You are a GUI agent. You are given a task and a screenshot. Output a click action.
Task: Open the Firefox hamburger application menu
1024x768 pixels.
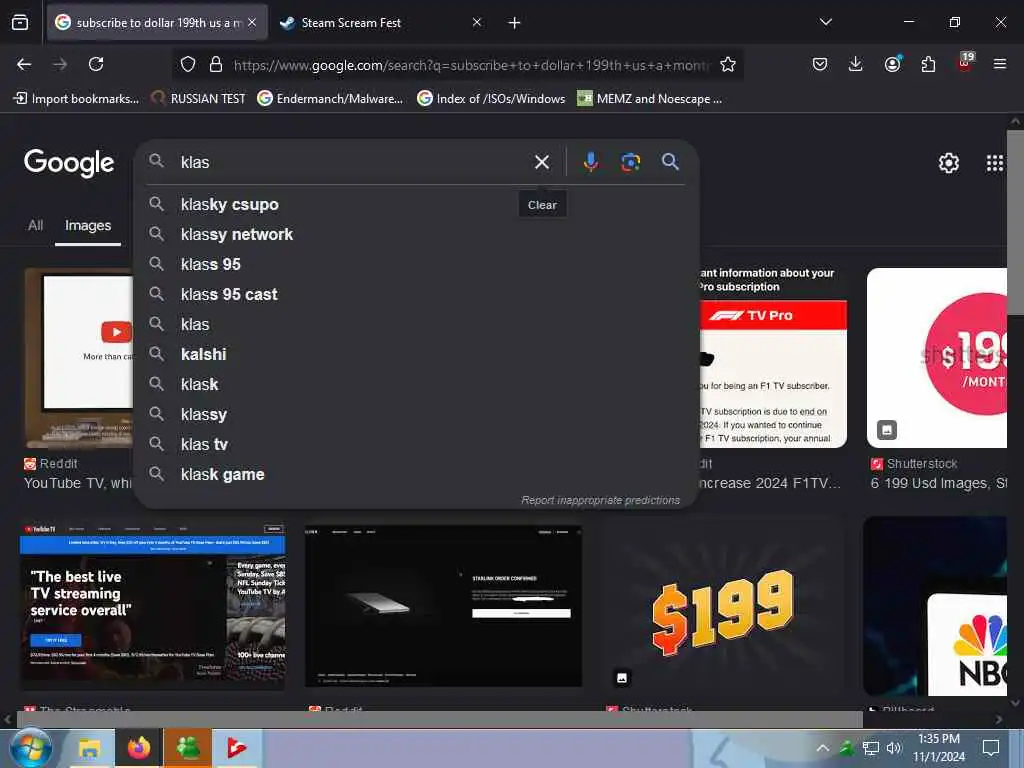[x=999, y=64]
